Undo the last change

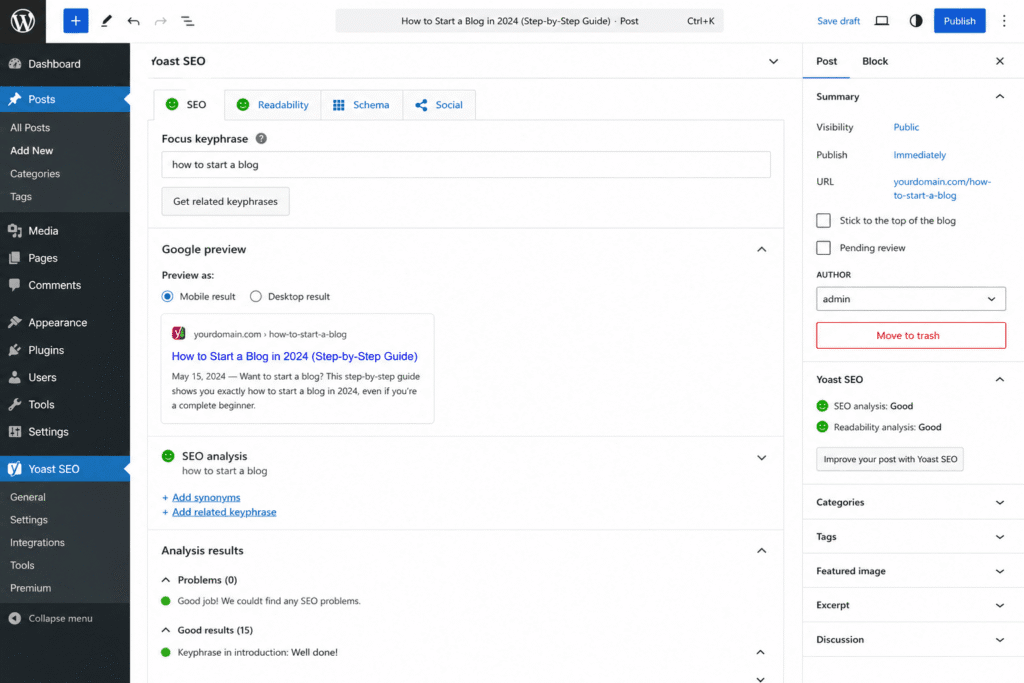(133, 21)
